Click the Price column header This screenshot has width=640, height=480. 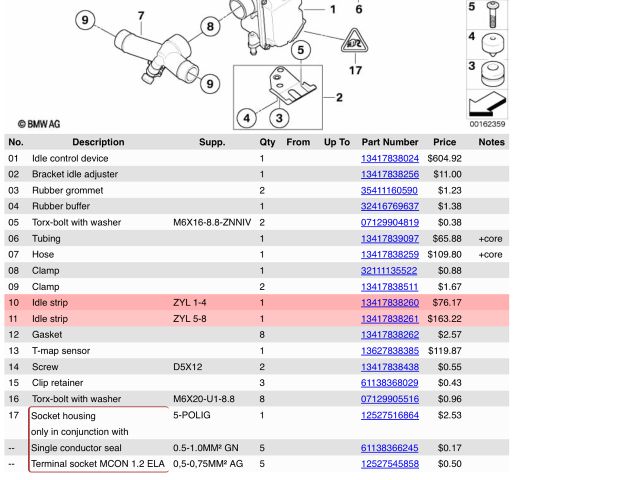coord(444,142)
